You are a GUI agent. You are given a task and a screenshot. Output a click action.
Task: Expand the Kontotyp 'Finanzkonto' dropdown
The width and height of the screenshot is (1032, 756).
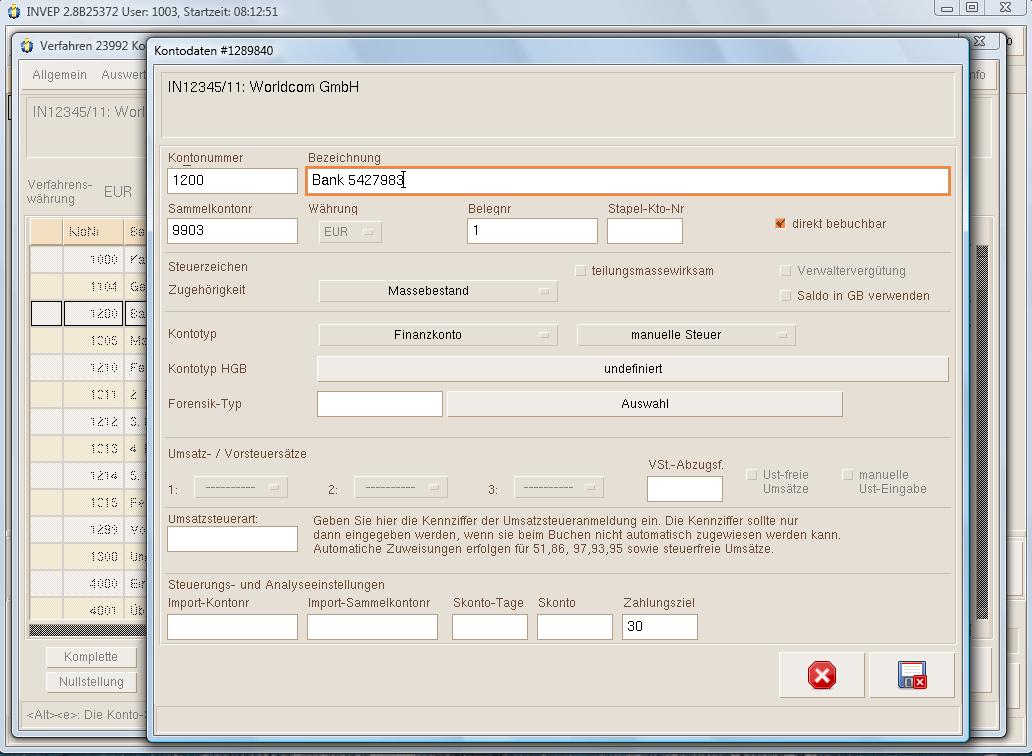click(x=438, y=335)
